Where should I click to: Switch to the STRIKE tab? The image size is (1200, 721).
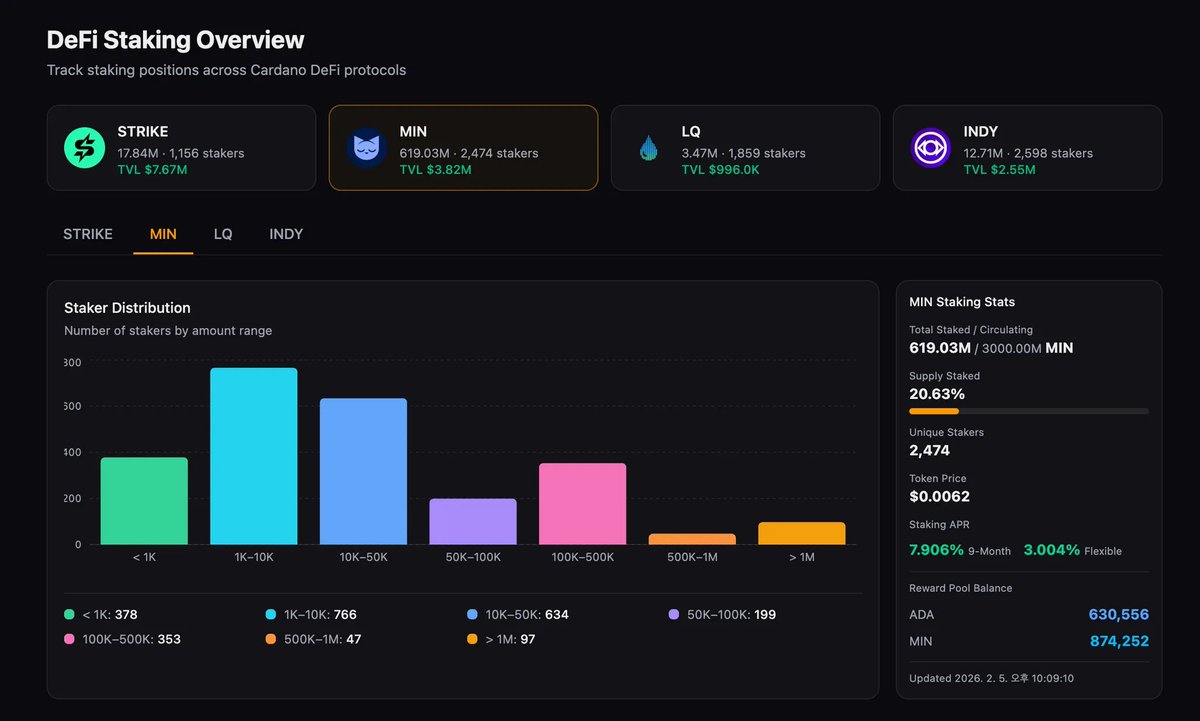87,234
